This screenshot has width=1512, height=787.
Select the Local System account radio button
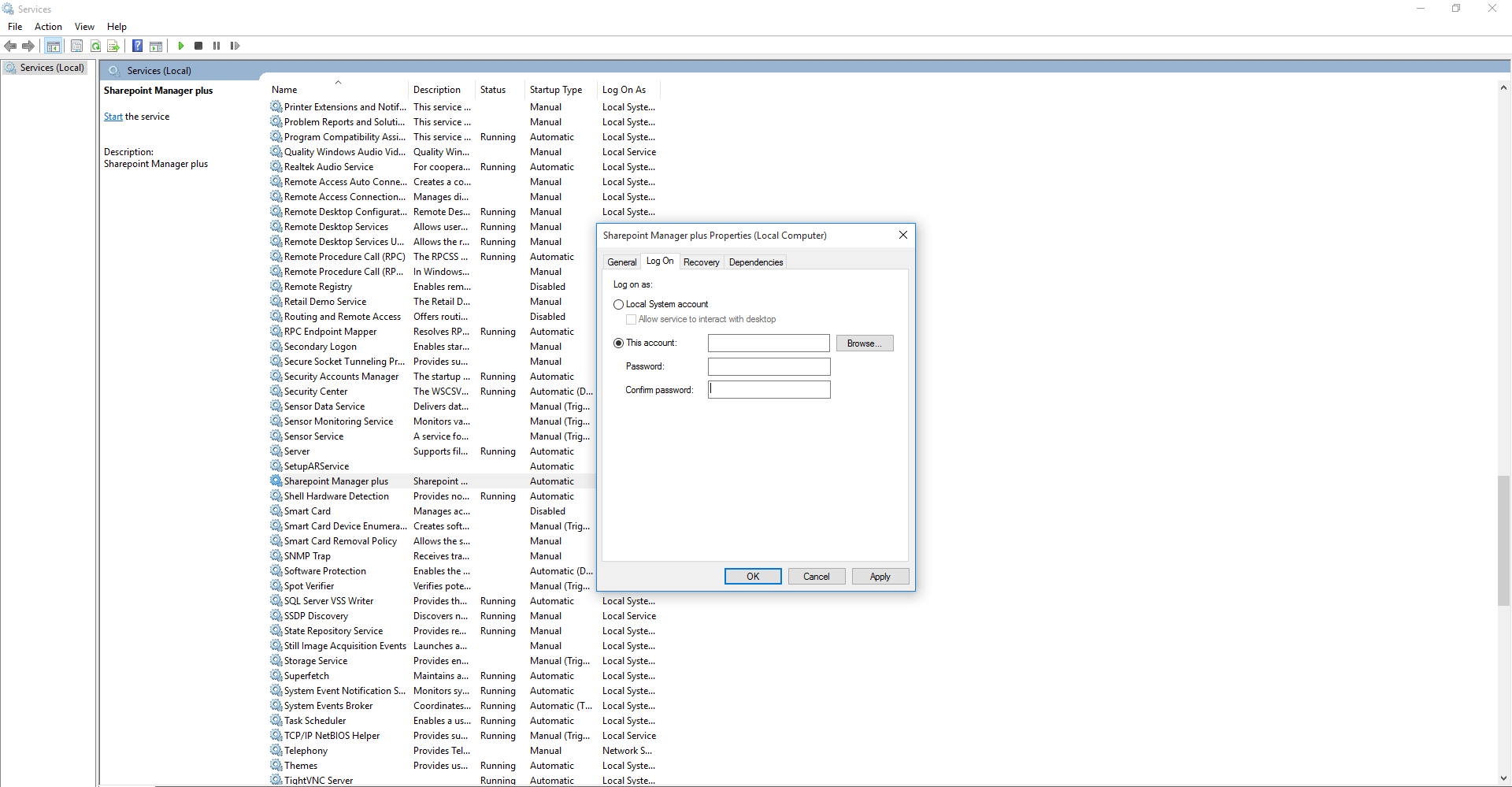619,304
